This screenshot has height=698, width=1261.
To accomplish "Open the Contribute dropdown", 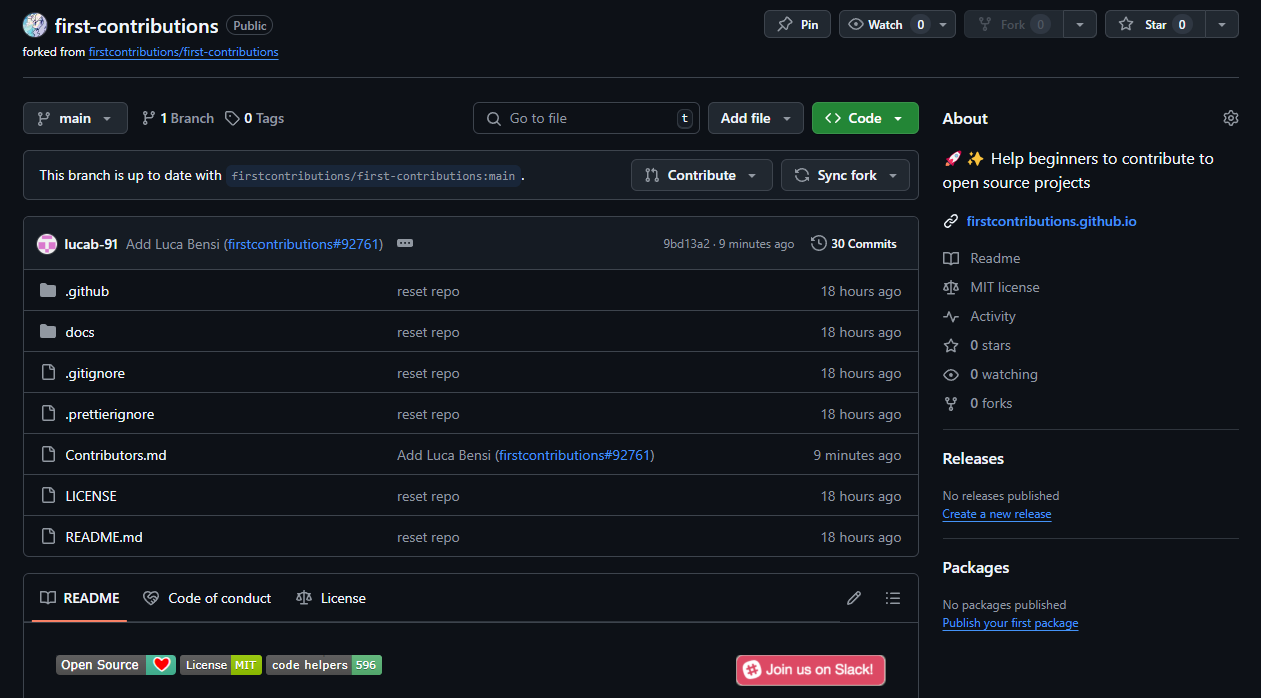I will (x=701, y=175).
